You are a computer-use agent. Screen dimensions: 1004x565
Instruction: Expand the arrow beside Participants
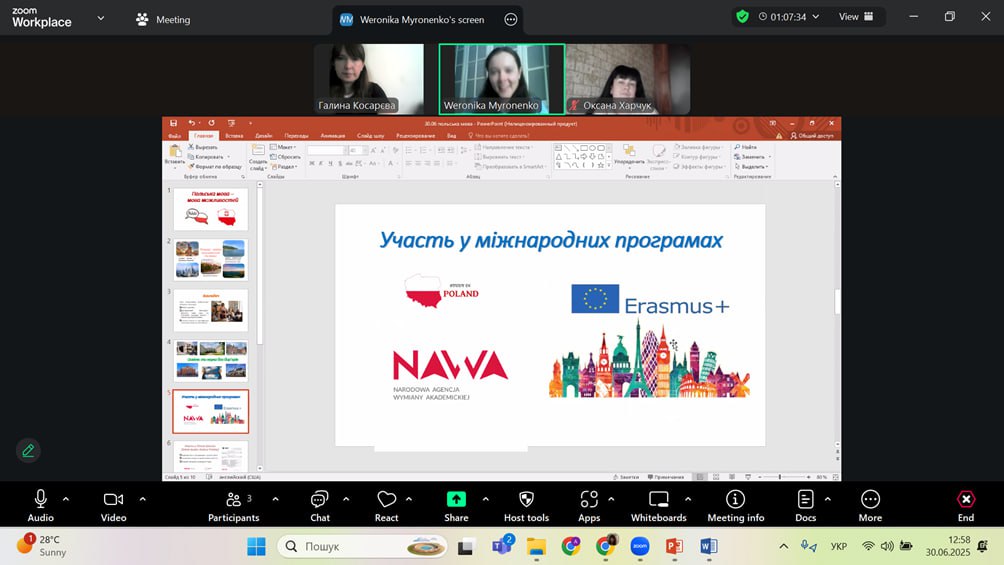click(275, 499)
